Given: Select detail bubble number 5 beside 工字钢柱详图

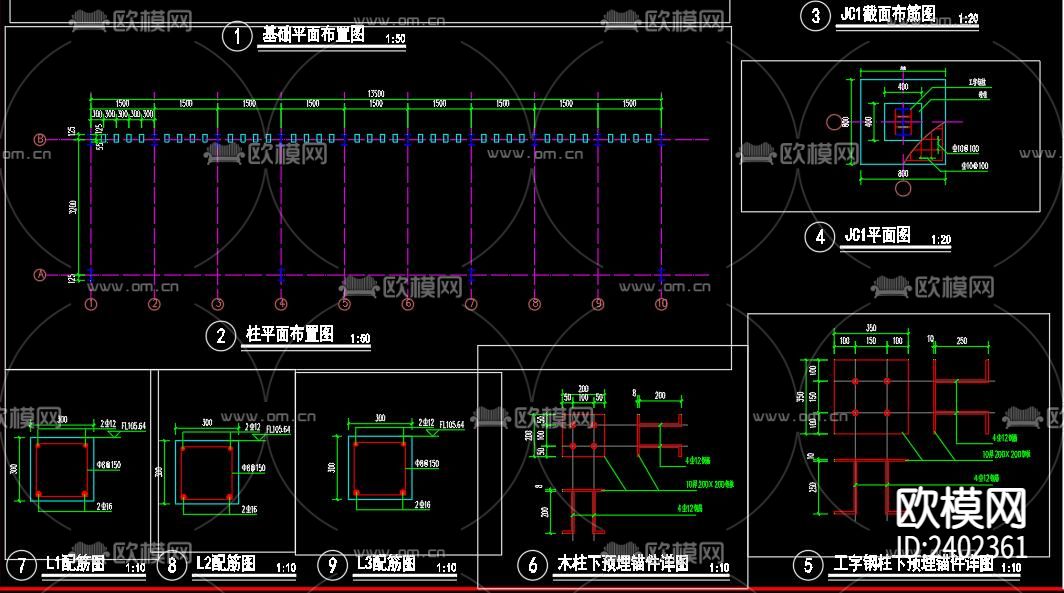Looking at the screenshot, I should coord(806,565).
